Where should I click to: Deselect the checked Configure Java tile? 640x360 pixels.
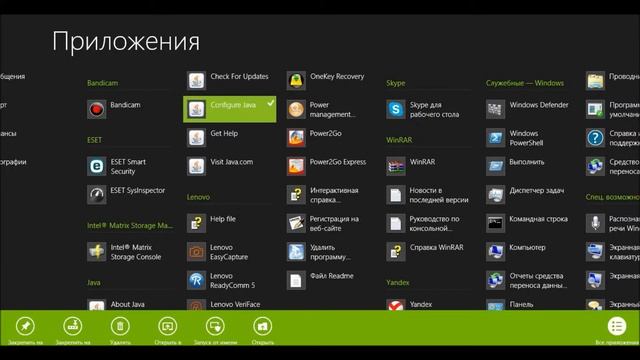[229, 109]
